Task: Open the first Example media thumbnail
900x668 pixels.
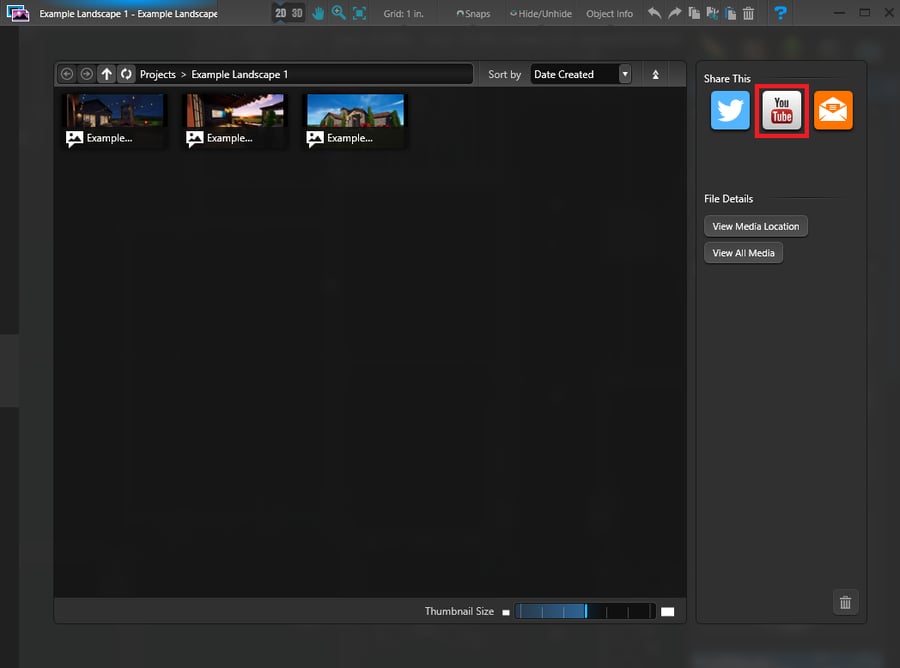Action: (114, 113)
